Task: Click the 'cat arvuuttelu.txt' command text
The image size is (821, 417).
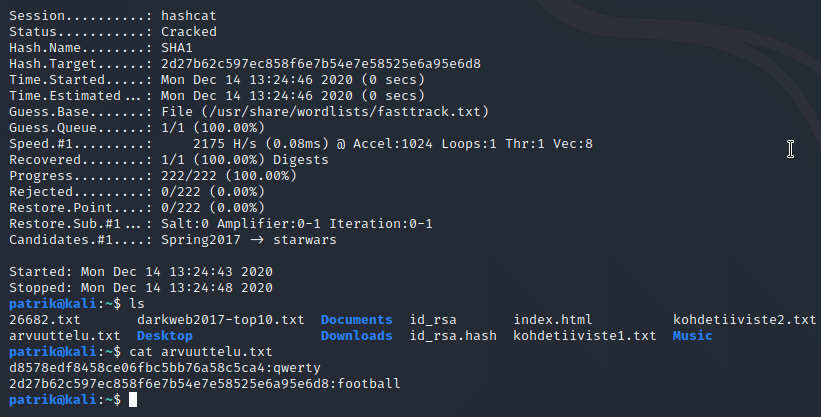Action: [x=197, y=352]
